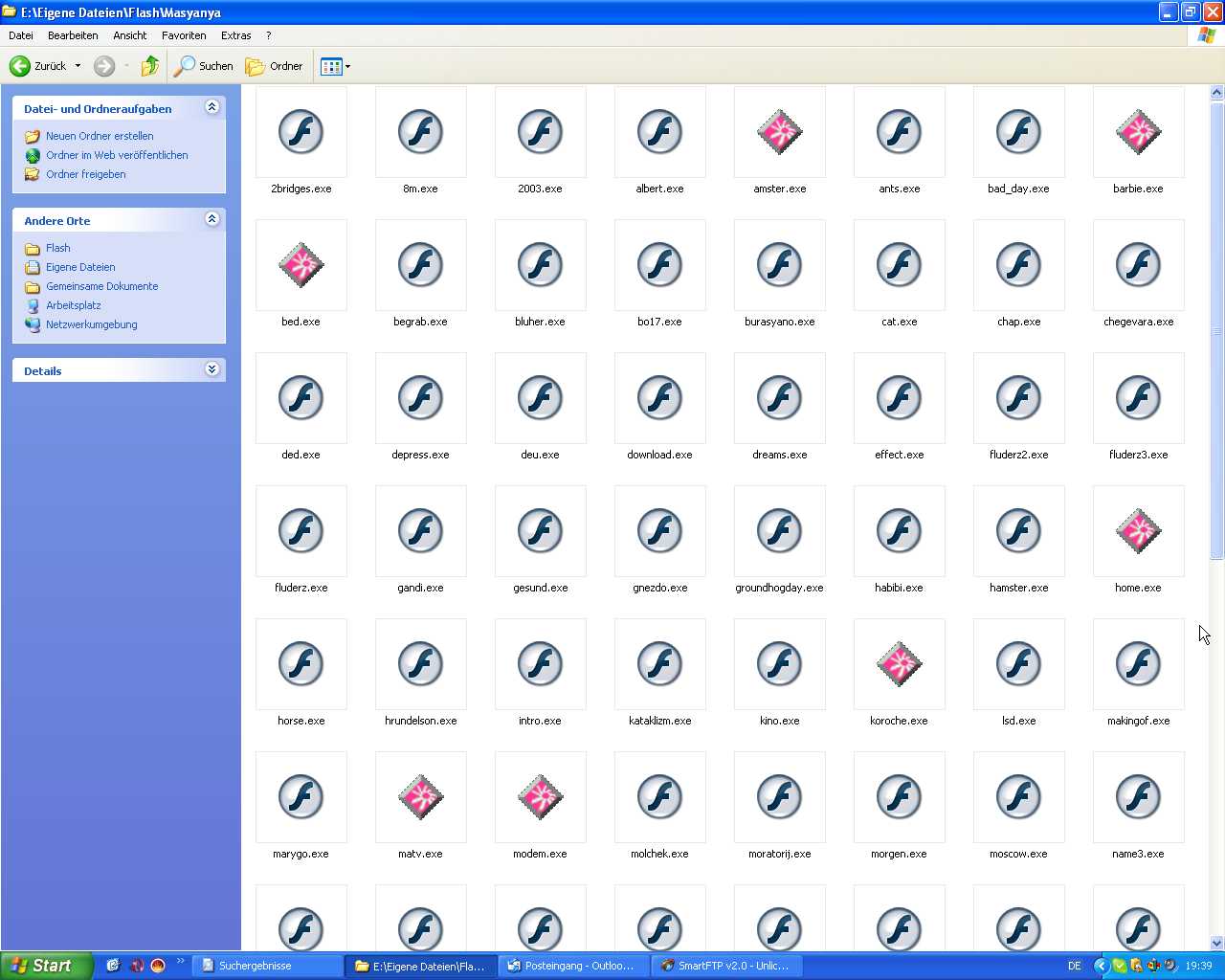Image resolution: width=1225 pixels, height=980 pixels.
Task: Click the moscow.exe Flash icon
Action: (1019, 797)
